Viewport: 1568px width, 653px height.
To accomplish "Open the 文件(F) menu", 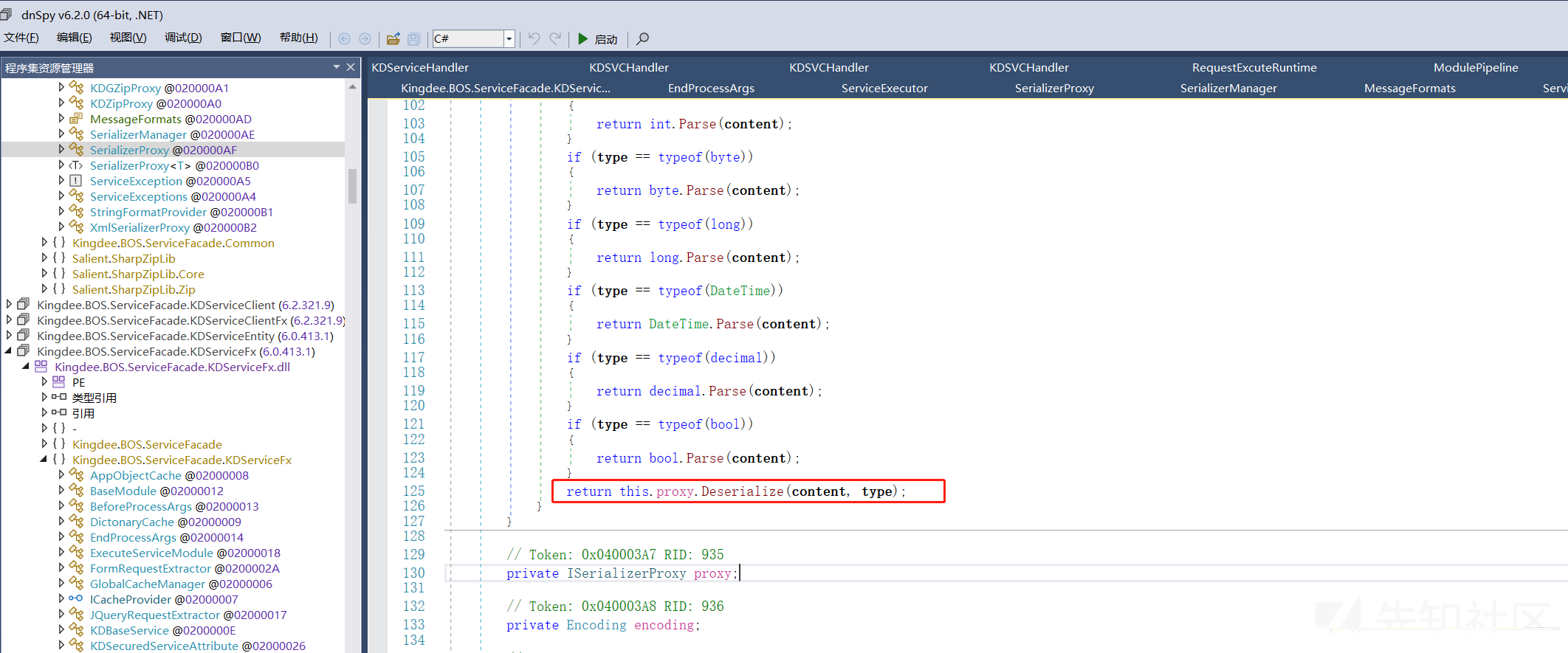I will pos(21,38).
